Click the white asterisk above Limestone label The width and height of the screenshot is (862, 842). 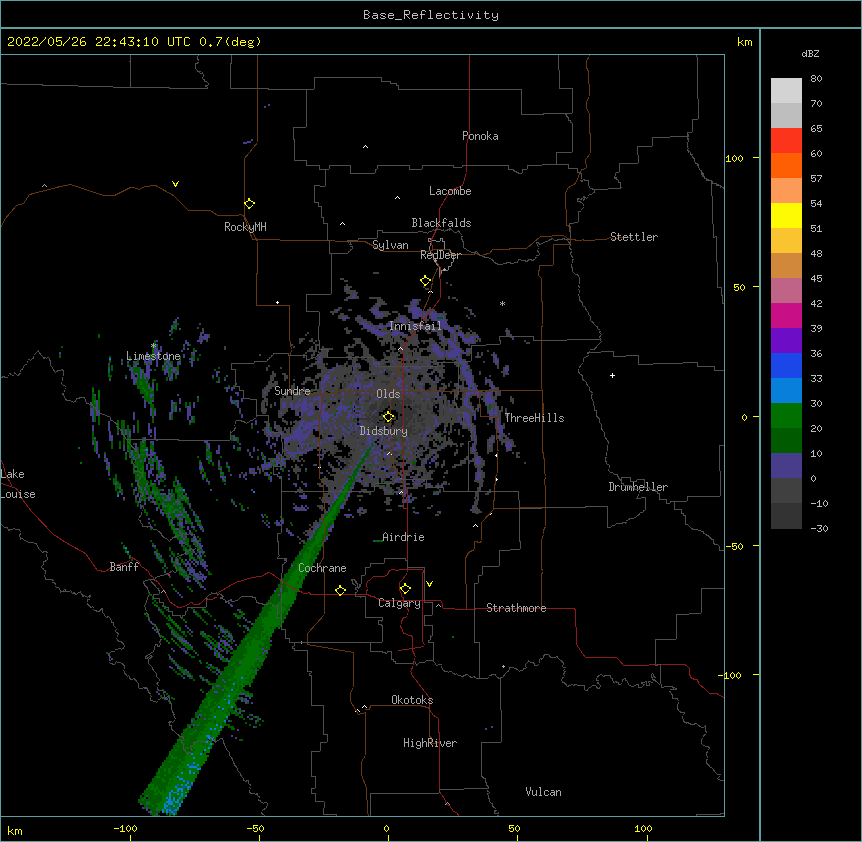(x=153, y=346)
